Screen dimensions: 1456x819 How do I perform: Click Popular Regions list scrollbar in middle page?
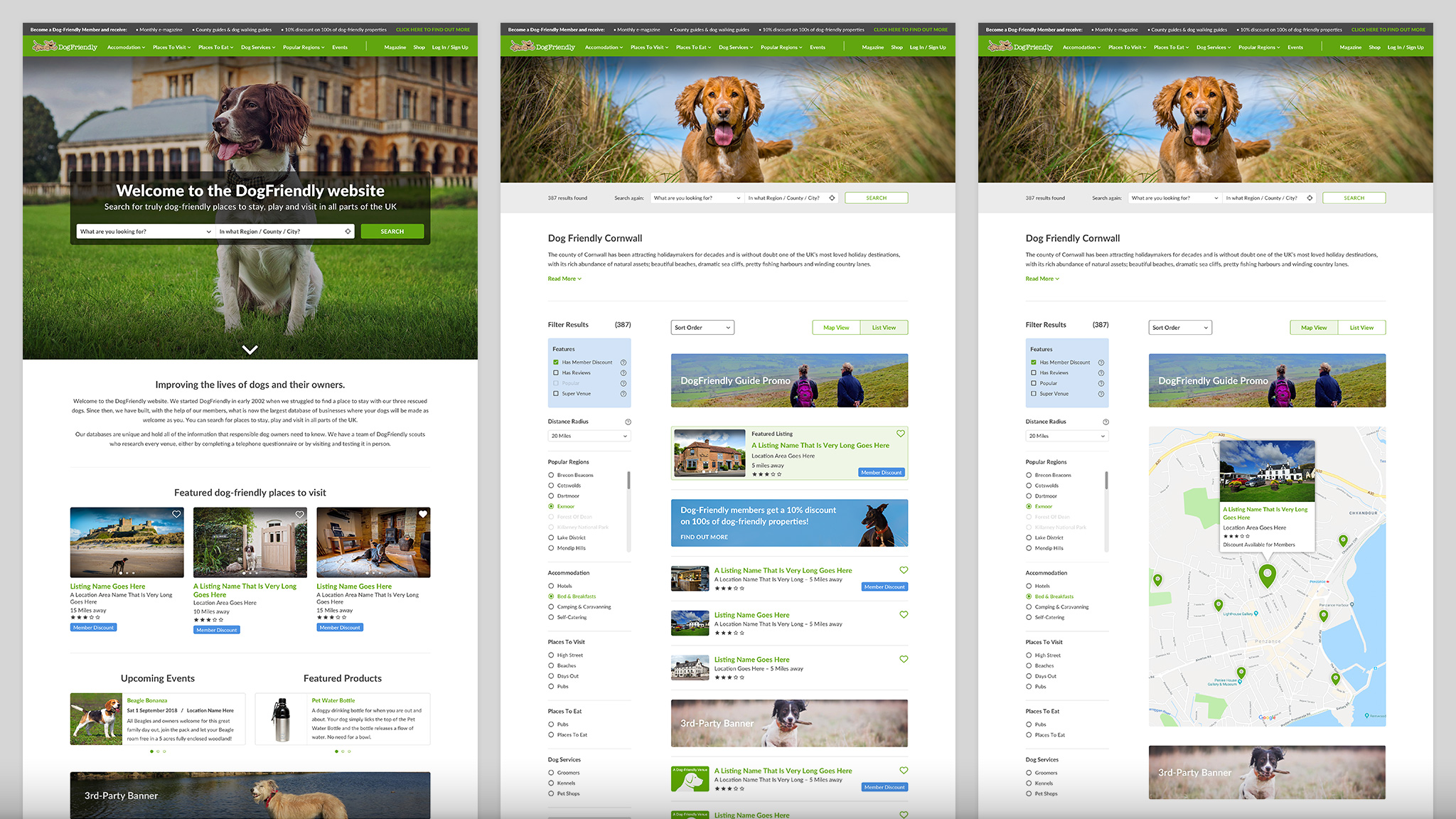point(628,481)
